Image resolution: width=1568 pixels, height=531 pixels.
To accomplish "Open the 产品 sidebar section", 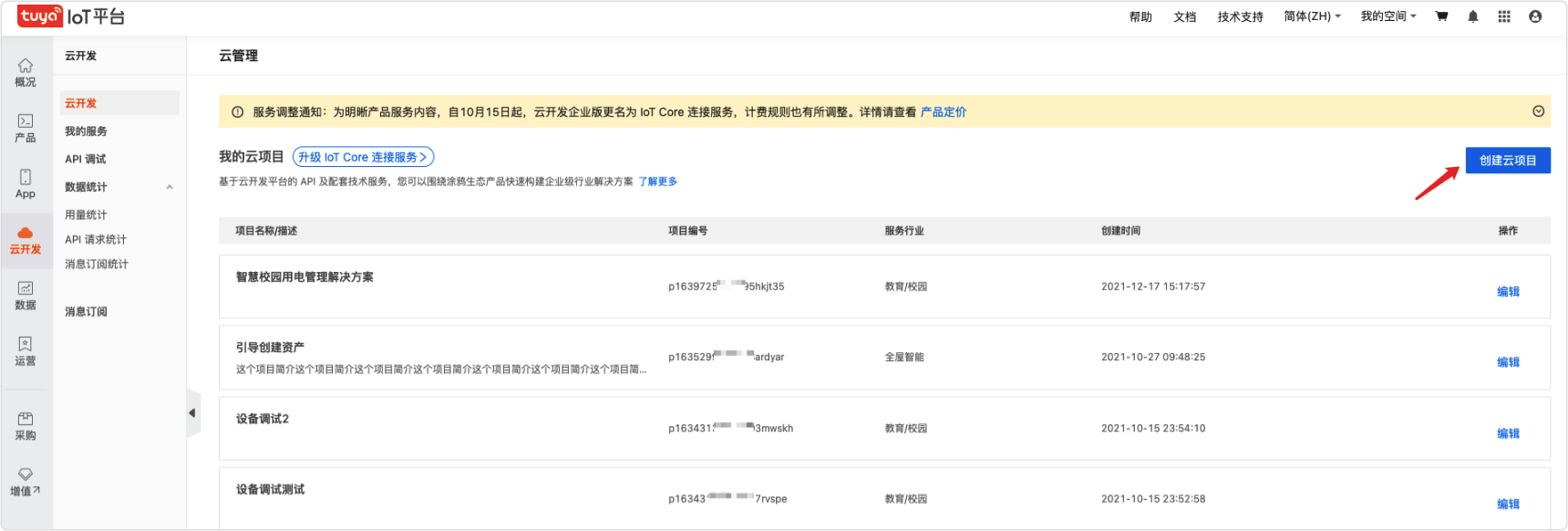I will [26, 128].
